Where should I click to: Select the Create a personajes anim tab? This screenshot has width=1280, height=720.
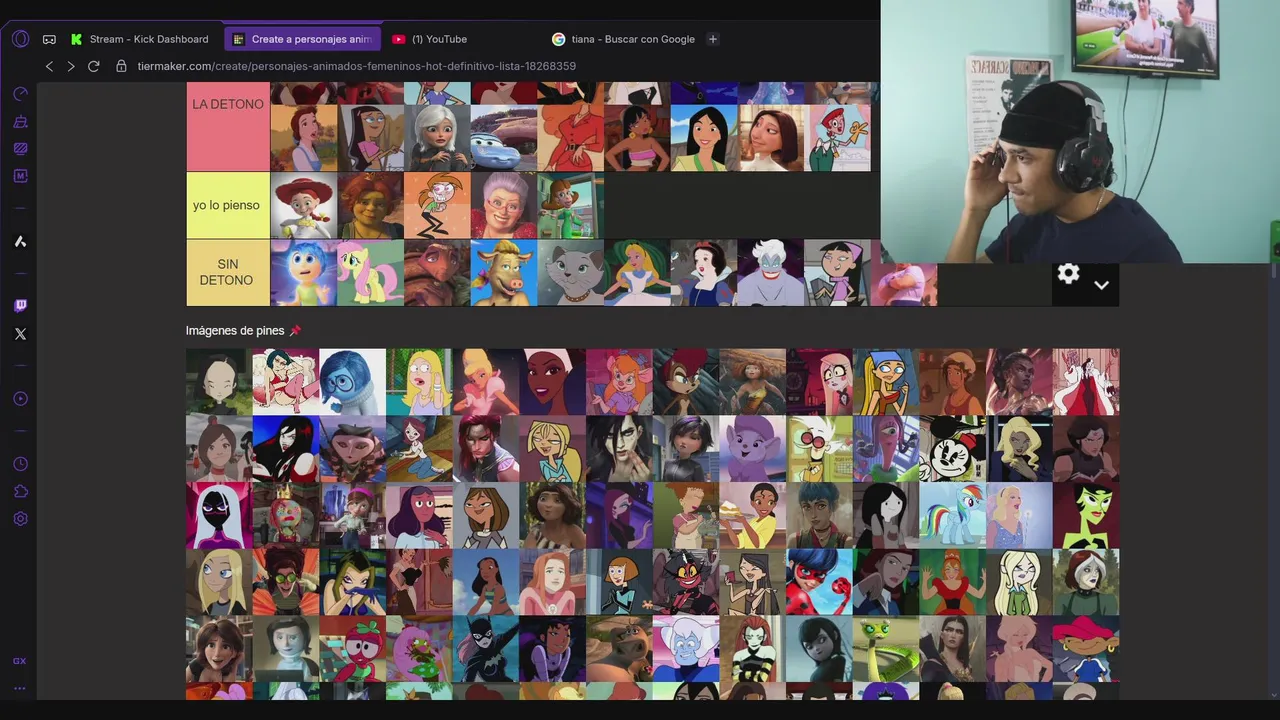tap(303, 39)
